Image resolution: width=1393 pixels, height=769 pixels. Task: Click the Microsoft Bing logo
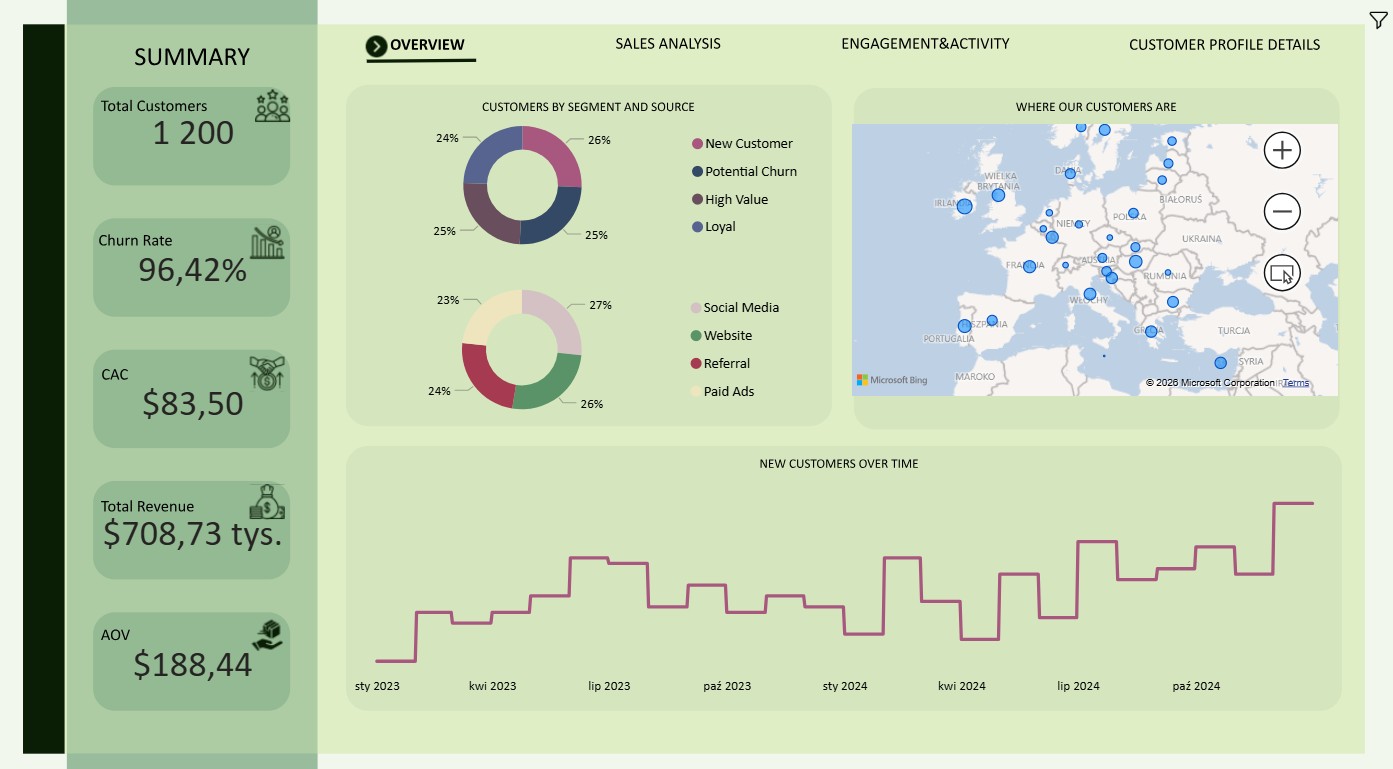892,380
